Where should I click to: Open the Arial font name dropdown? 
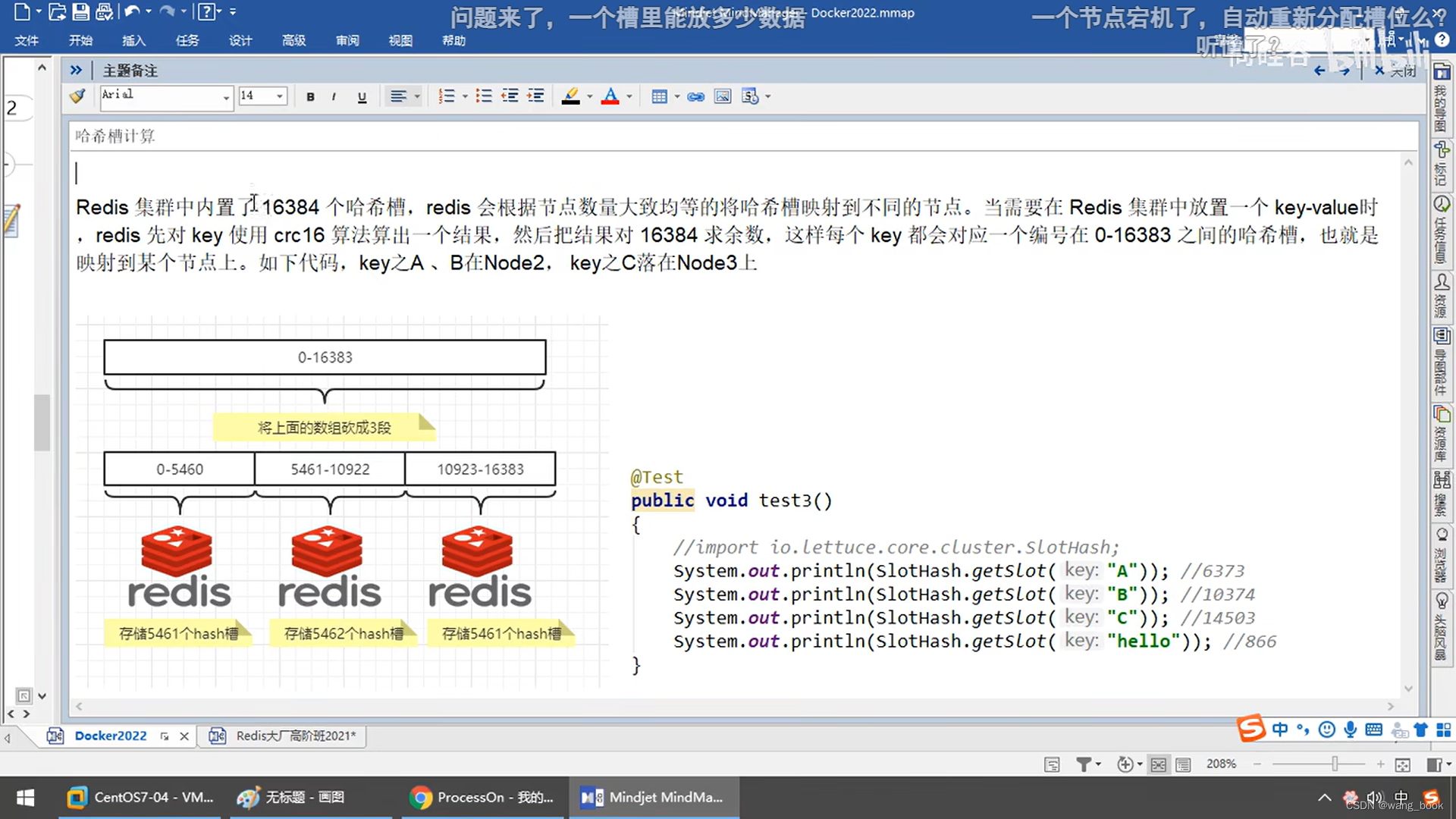point(226,97)
